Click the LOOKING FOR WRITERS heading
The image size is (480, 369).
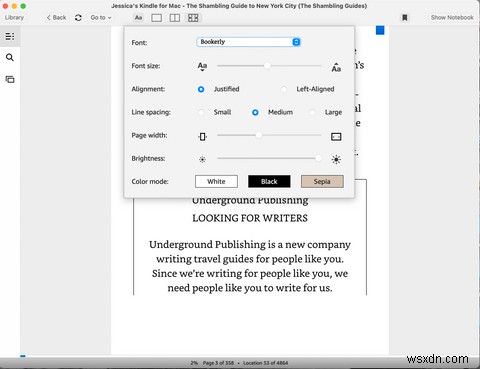pos(250,218)
